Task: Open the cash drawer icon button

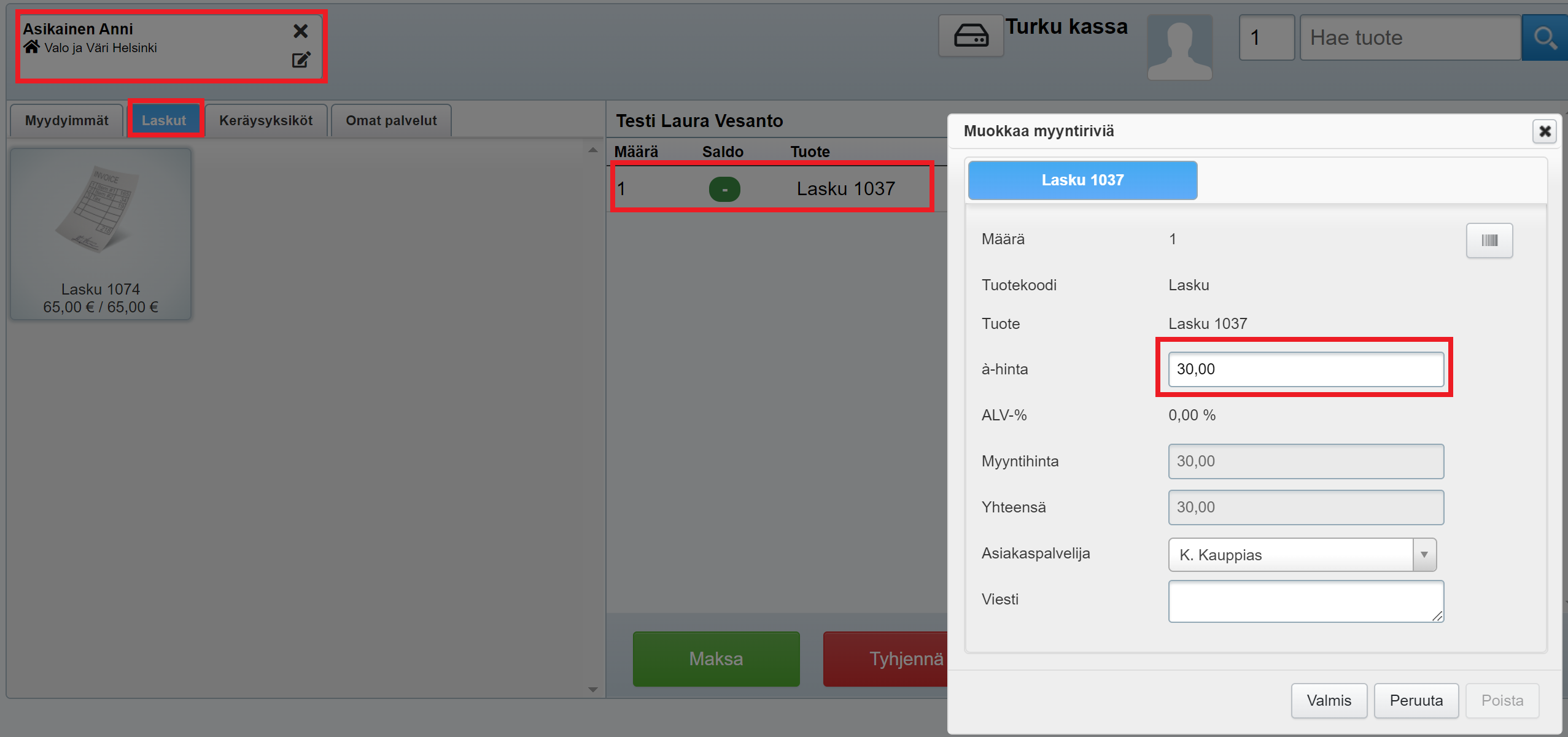Action: click(971, 36)
